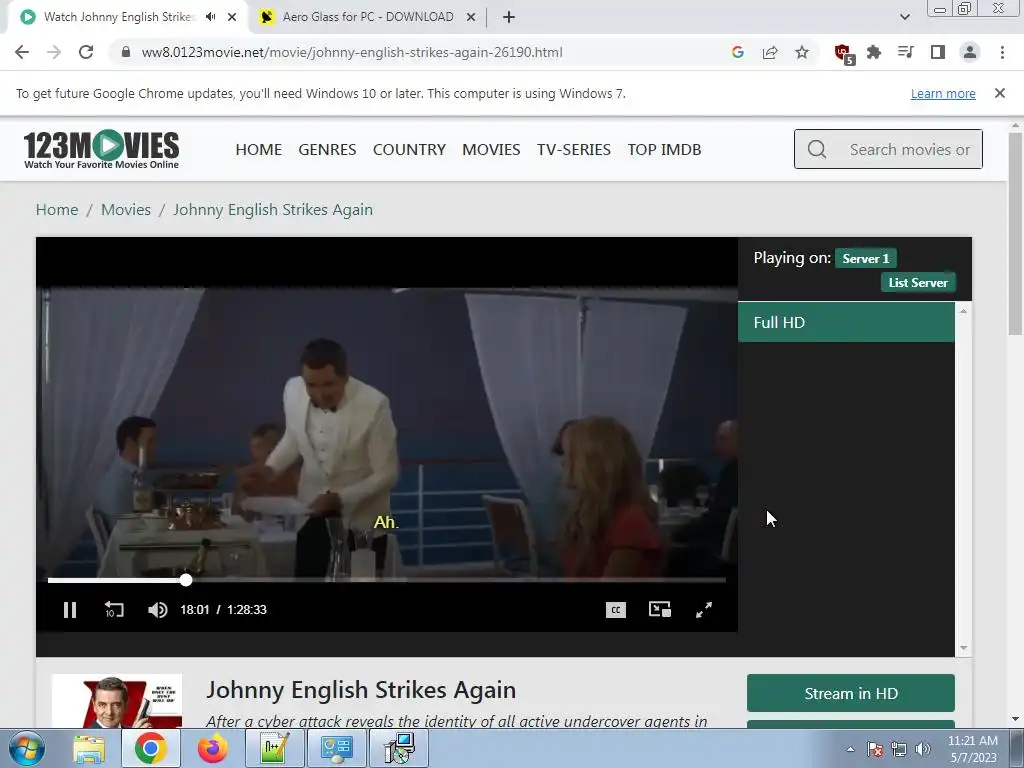The height and width of the screenshot is (768, 1024).
Task: Open the Google icon in address bar
Action: 737,52
